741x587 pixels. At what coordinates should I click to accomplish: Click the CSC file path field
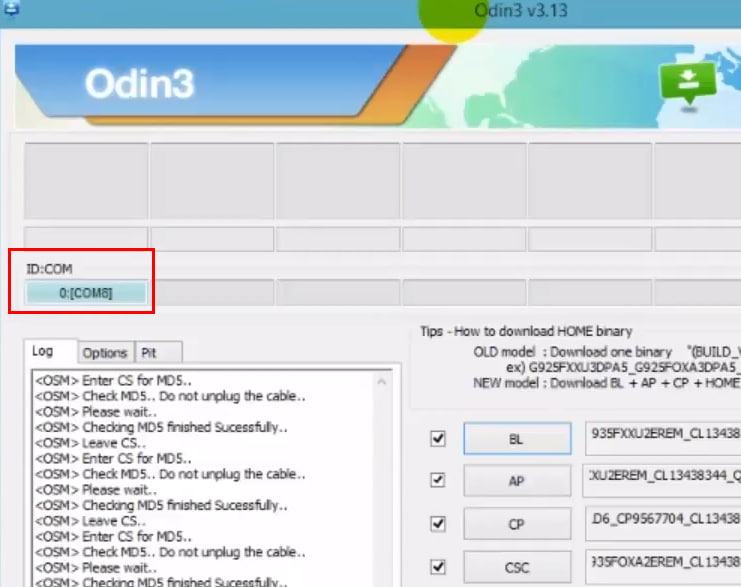pyautogui.click(x=663, y=567)
